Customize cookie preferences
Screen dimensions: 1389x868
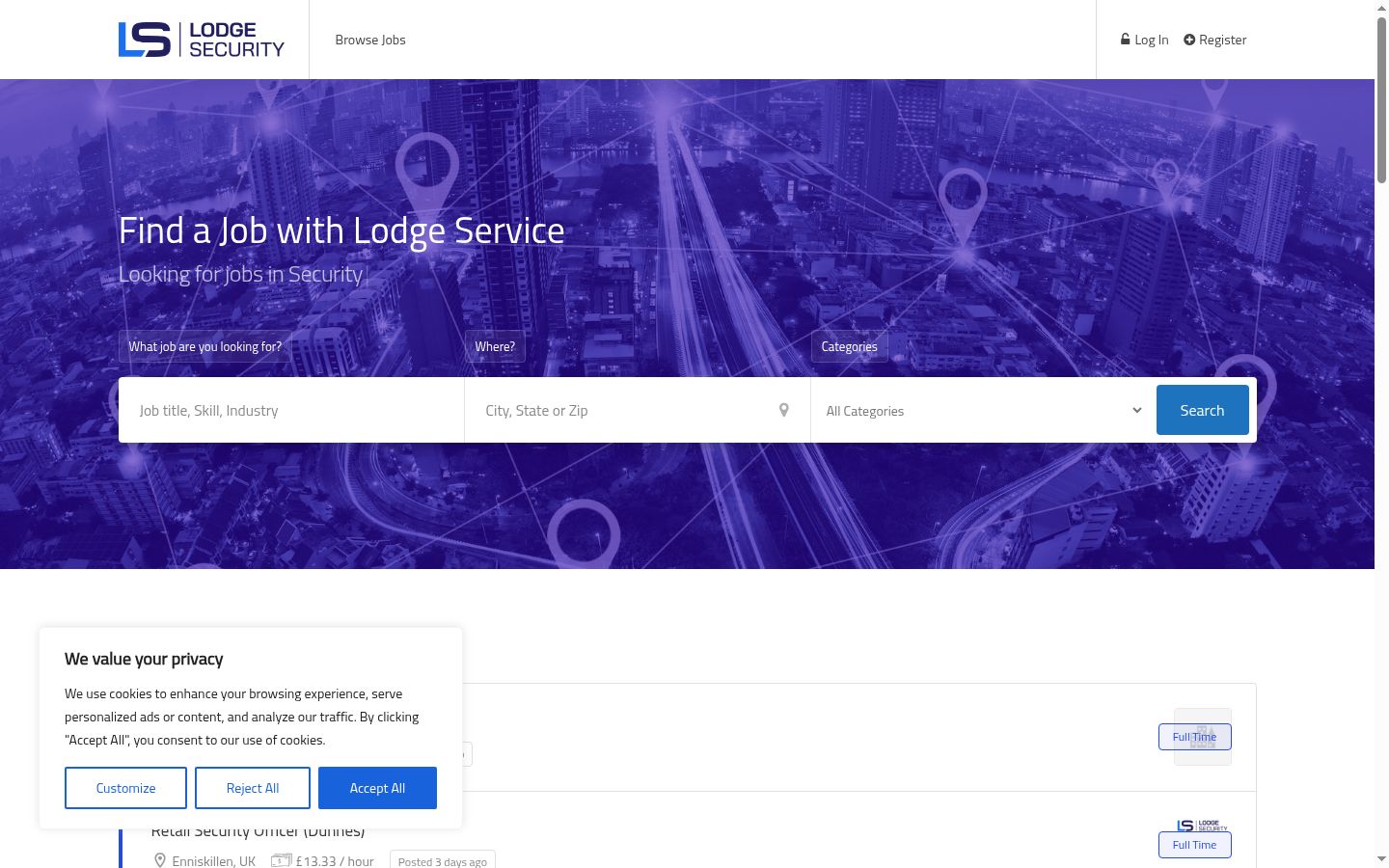[125, 788]
